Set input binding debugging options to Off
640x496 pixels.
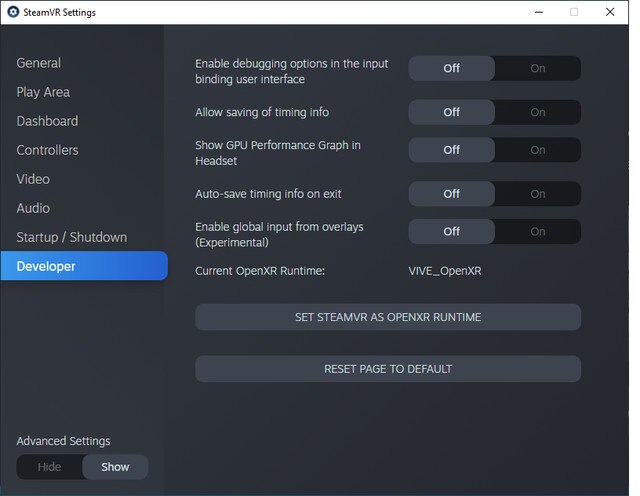click(x=451, y=68)
